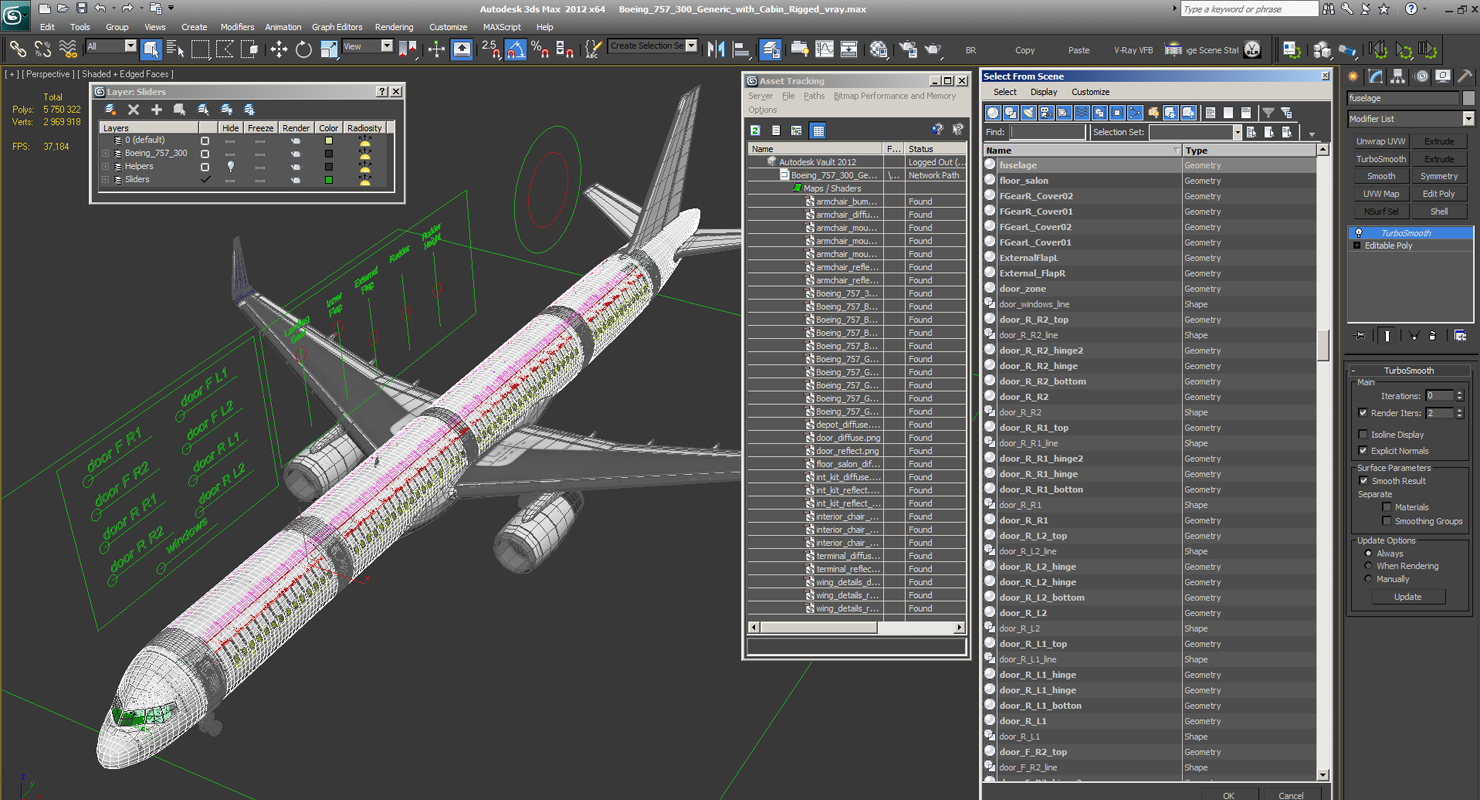The width and height of the screenshot is (1480, 800).
Task: Choose the Select and Rotate tool
Action: [x=304, y=48]
